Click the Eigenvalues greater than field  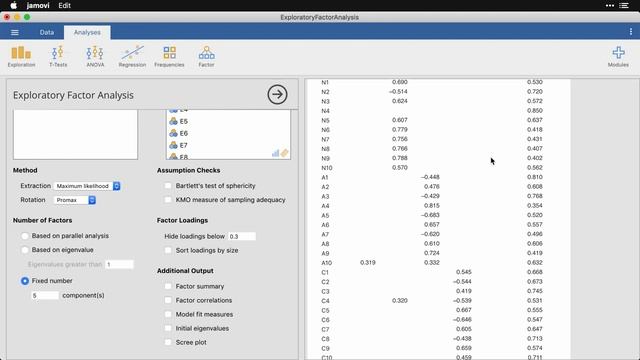[x=119, y=264]
